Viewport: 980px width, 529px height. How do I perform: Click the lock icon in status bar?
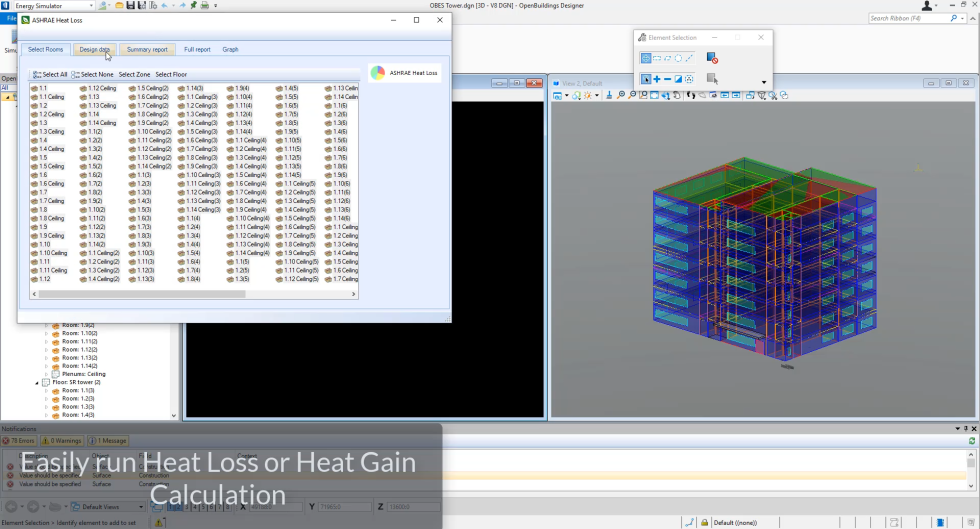pos(704,523)
